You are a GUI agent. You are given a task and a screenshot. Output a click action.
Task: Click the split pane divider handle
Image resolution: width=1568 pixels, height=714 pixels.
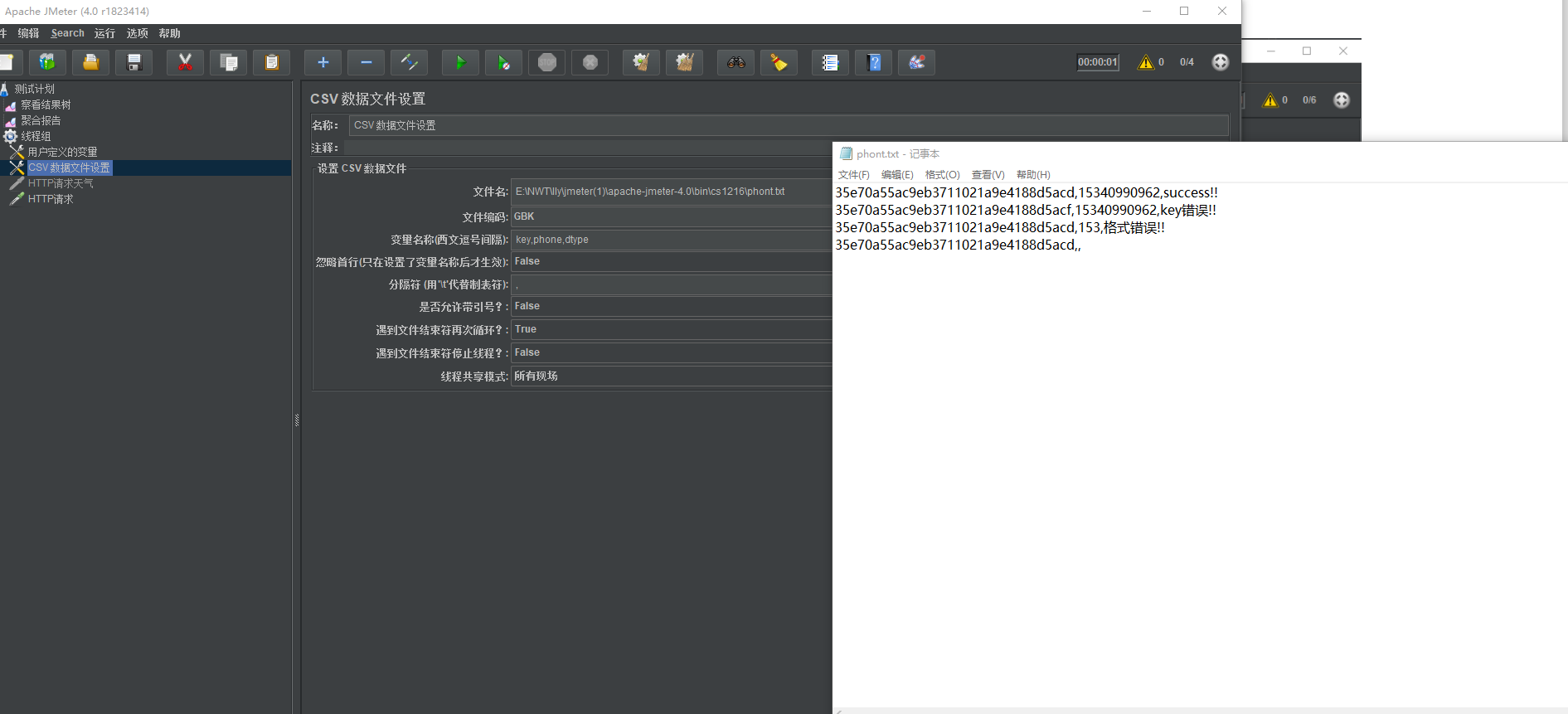click(x=297, y=420)
